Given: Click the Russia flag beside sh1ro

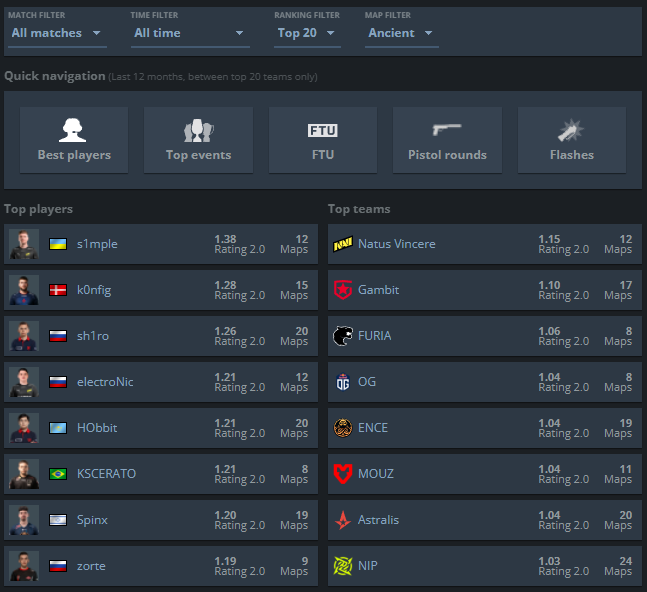Looking at the screenshot, I should 58,336.
